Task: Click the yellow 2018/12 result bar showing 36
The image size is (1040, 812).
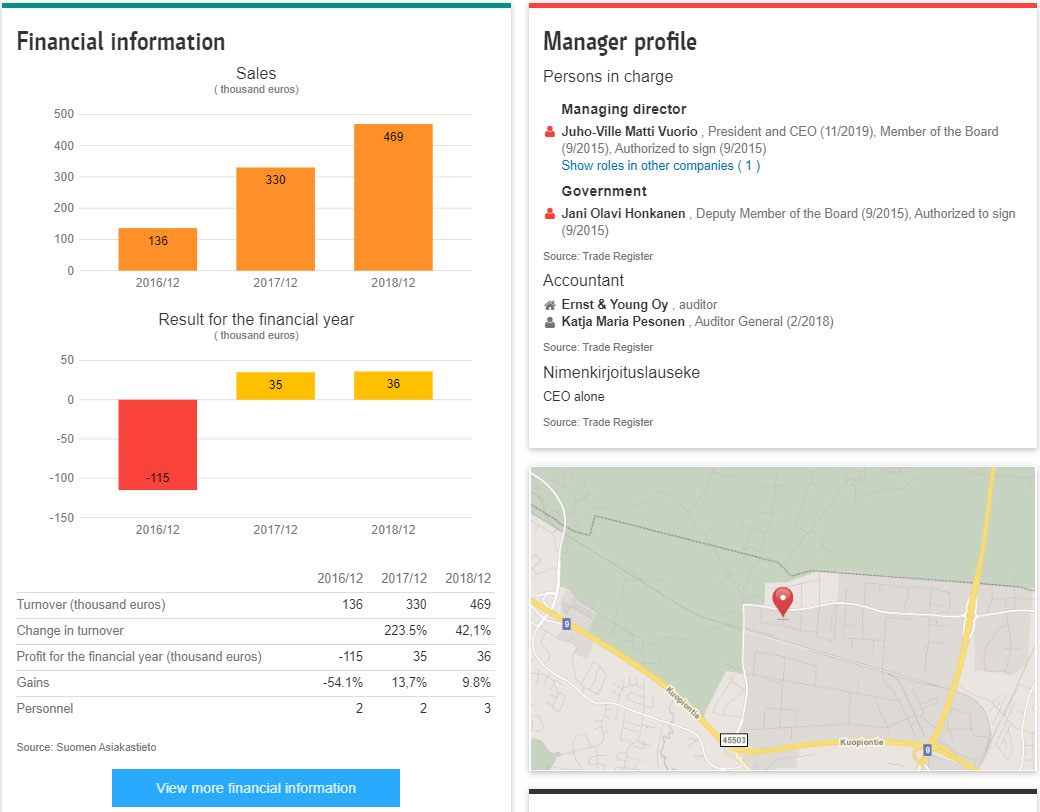Action: (x=393, y=386)
